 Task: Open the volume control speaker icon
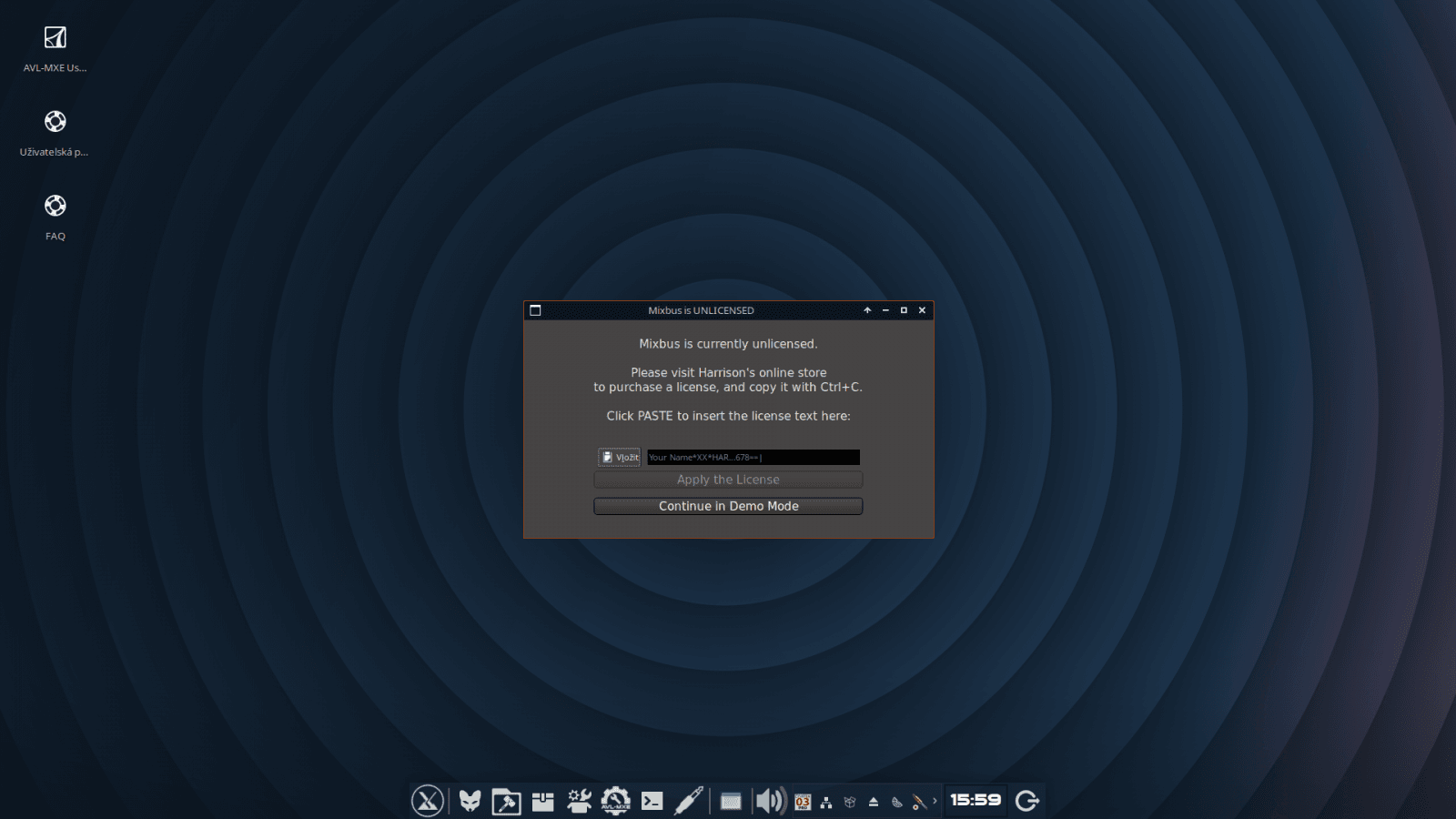tap(769, 801)
